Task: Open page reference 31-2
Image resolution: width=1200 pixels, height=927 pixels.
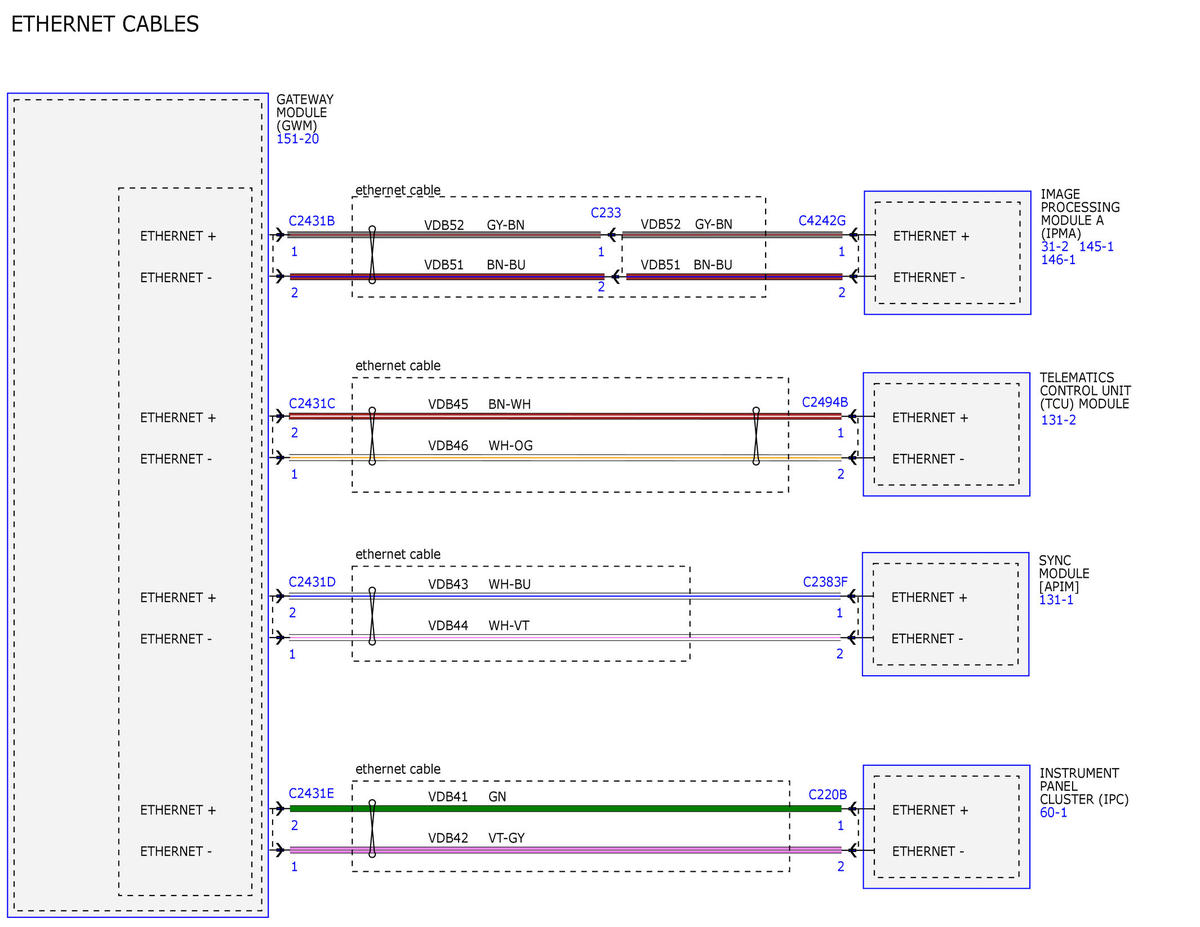Action: pyautogui.click(x=1056, y=246)
